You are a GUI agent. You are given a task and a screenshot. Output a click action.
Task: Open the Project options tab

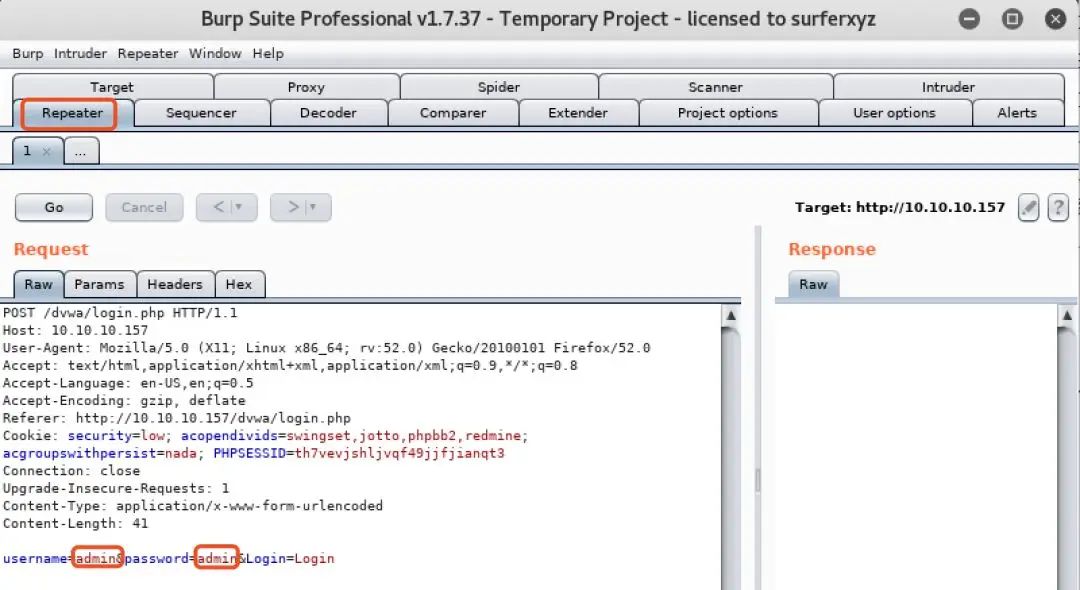pyautogui.click(x=727, y=113)
